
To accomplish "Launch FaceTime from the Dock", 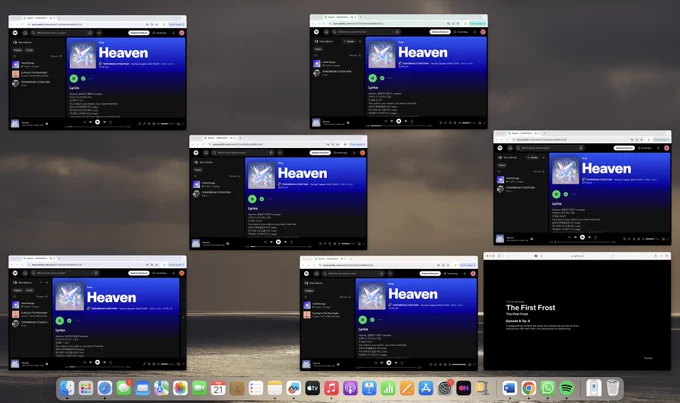I will 199,388.
